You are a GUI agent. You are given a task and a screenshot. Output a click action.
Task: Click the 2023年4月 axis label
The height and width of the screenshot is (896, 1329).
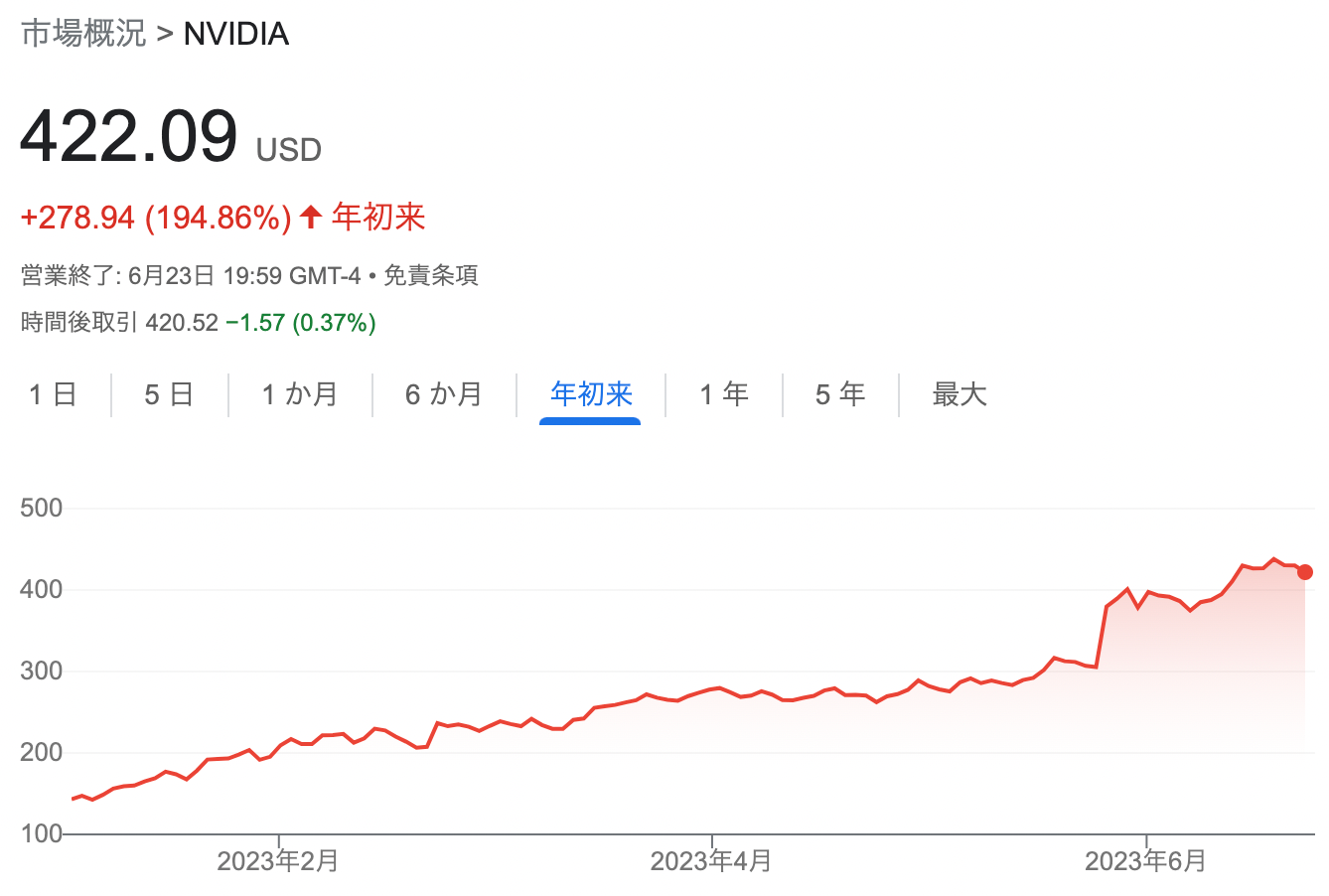point(711,860)
